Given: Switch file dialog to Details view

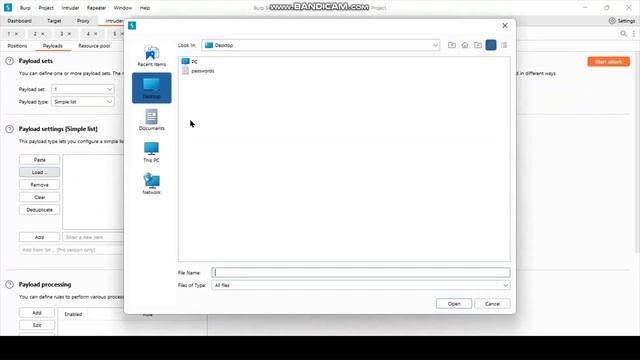Looking at the screenshot, I should [504, 45].
